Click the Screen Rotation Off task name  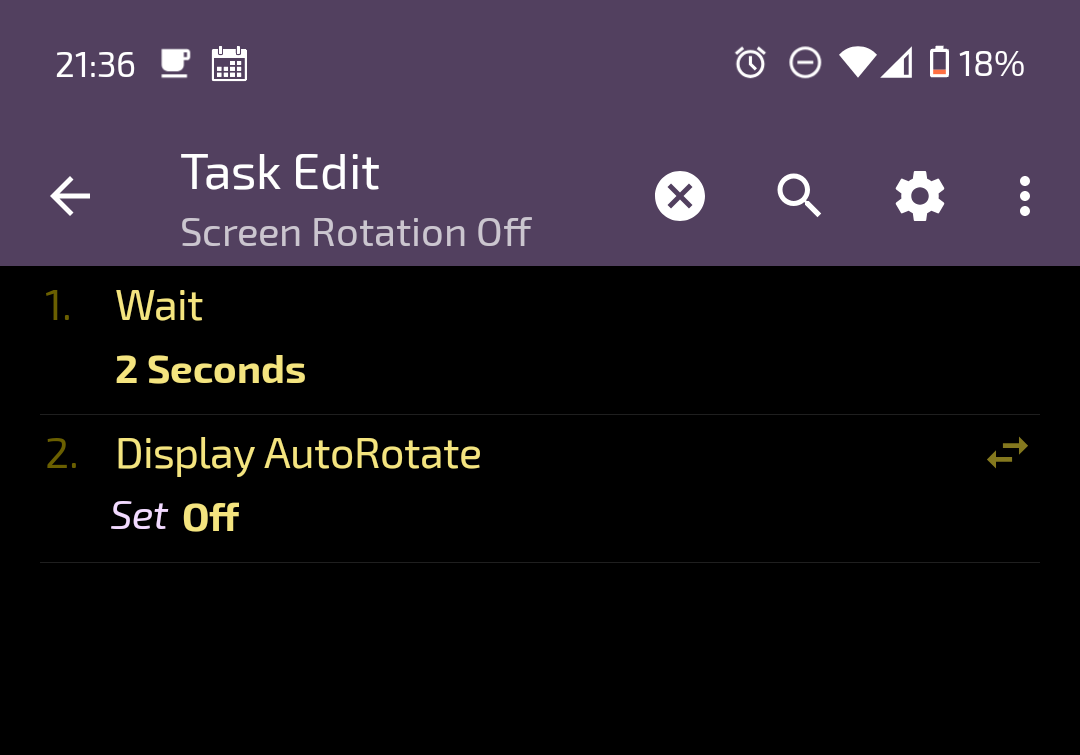tap(355, 232)
